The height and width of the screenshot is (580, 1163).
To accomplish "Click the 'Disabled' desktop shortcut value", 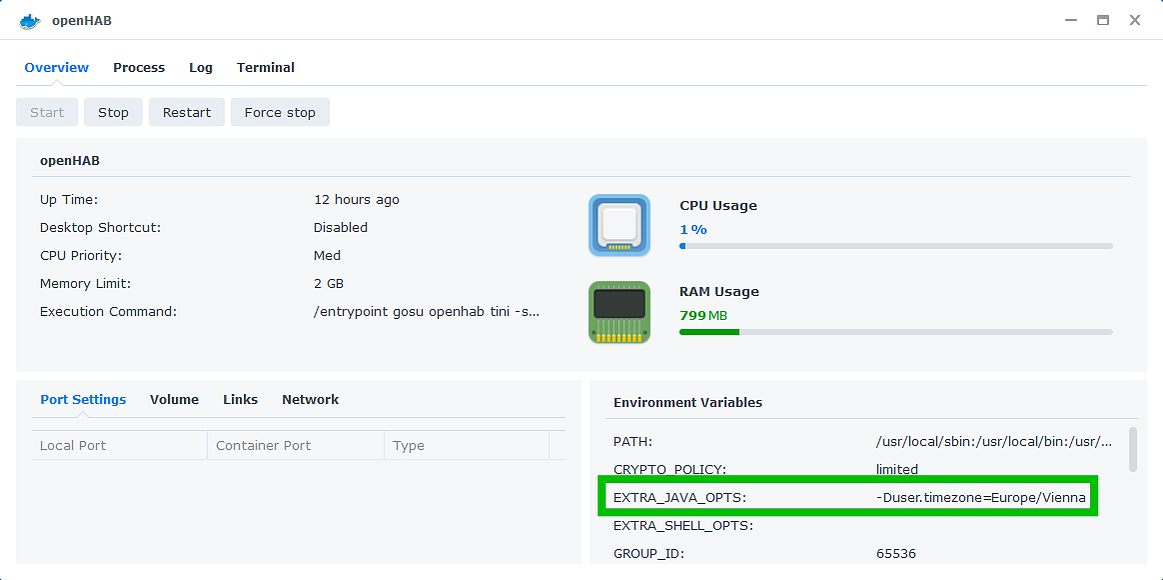I will tap(340, 228).
